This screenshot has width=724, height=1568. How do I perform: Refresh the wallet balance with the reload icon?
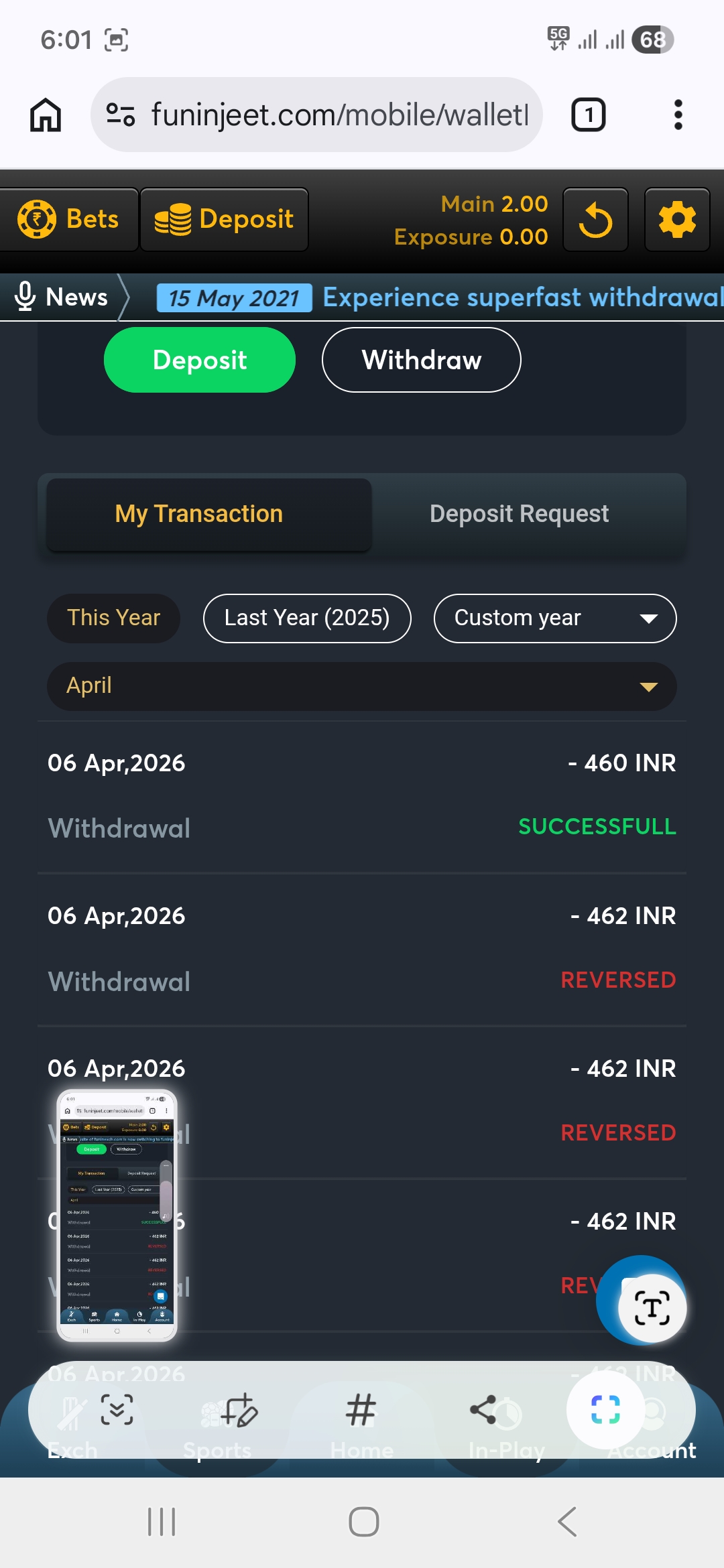tap(595, 220)
